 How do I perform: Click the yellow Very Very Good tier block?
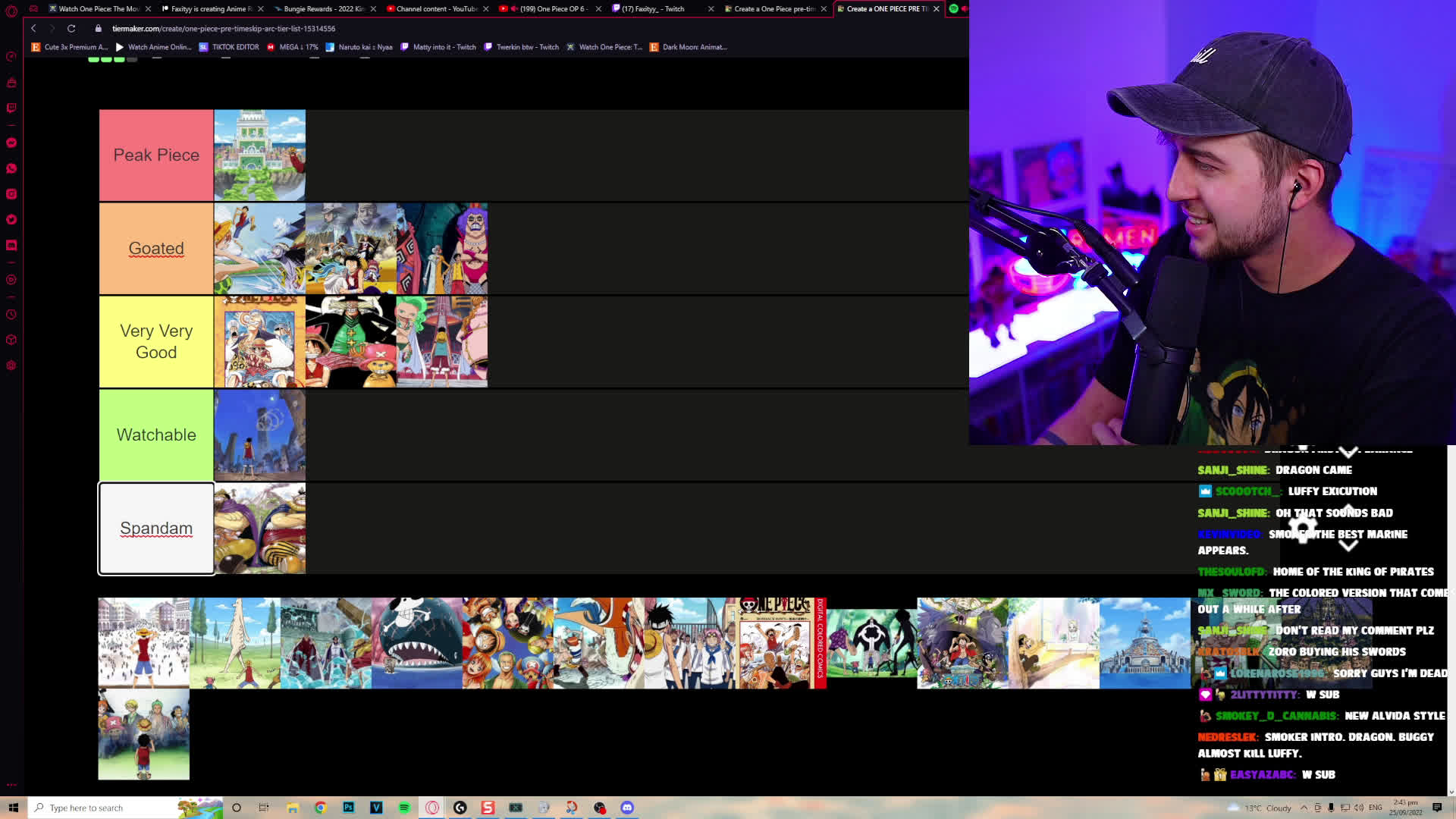pyautogui.click(x=155, y=341)
